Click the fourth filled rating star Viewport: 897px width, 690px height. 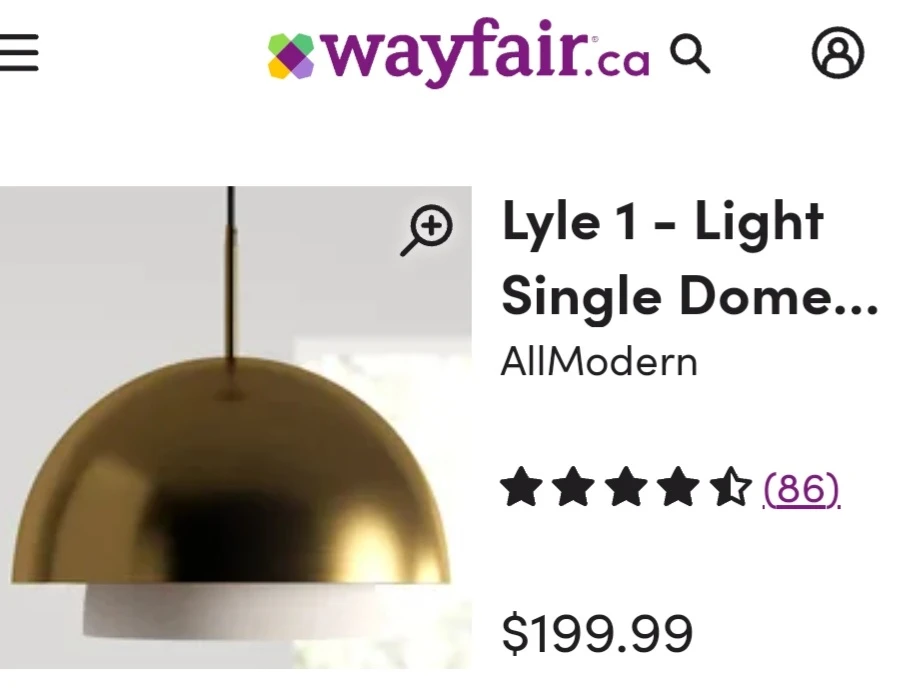(x=678, y=487)
